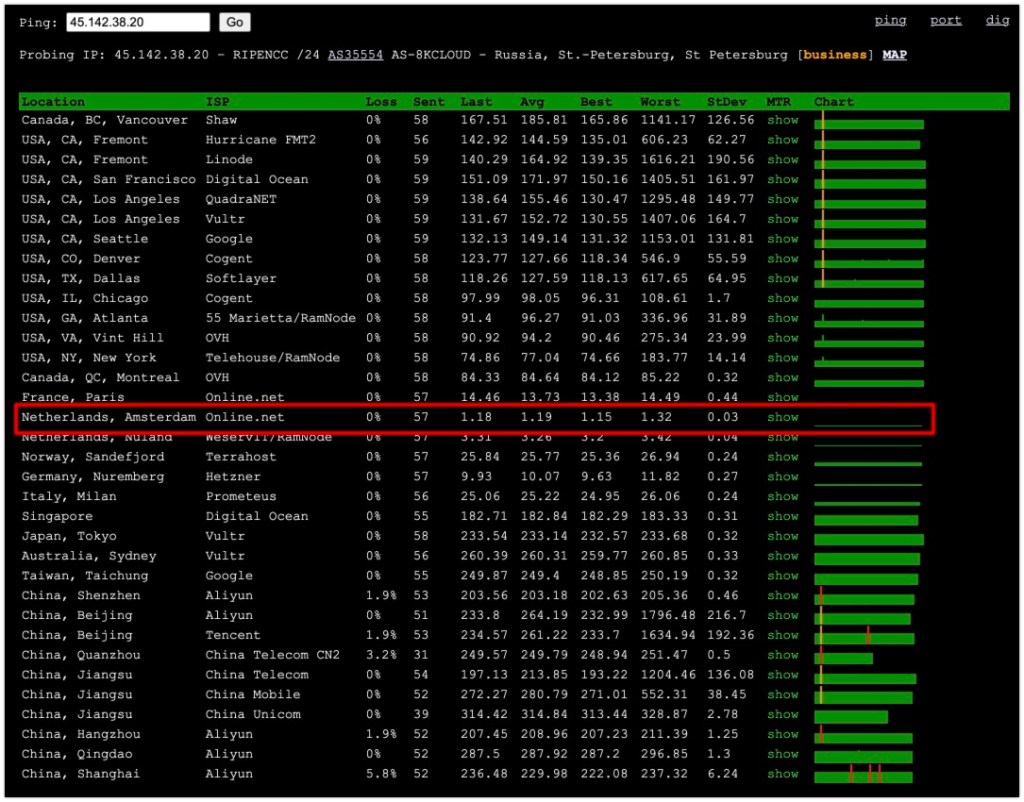Open the port tool link

point(946,20)
